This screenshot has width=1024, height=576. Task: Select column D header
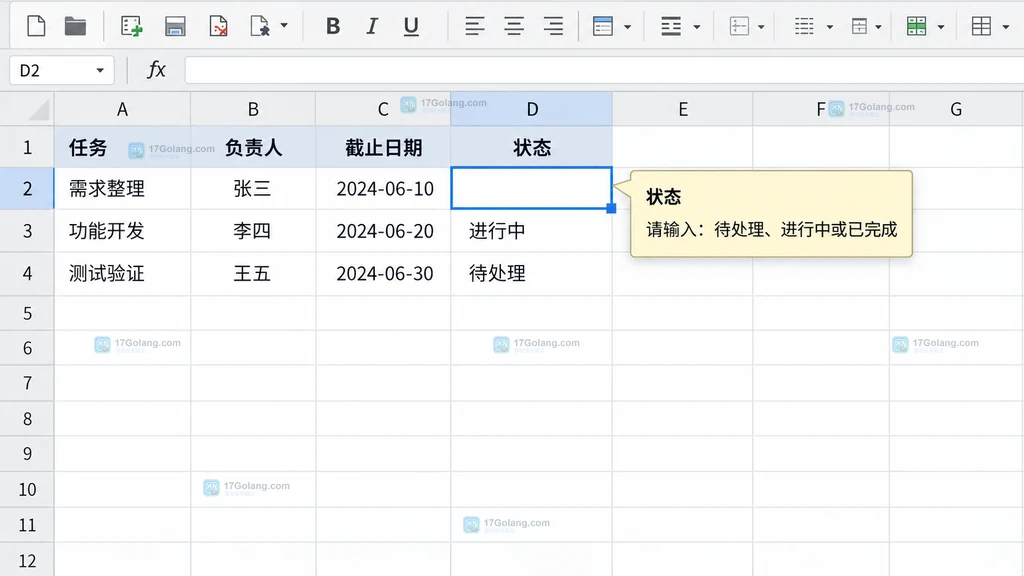click(x=532, y=109)
